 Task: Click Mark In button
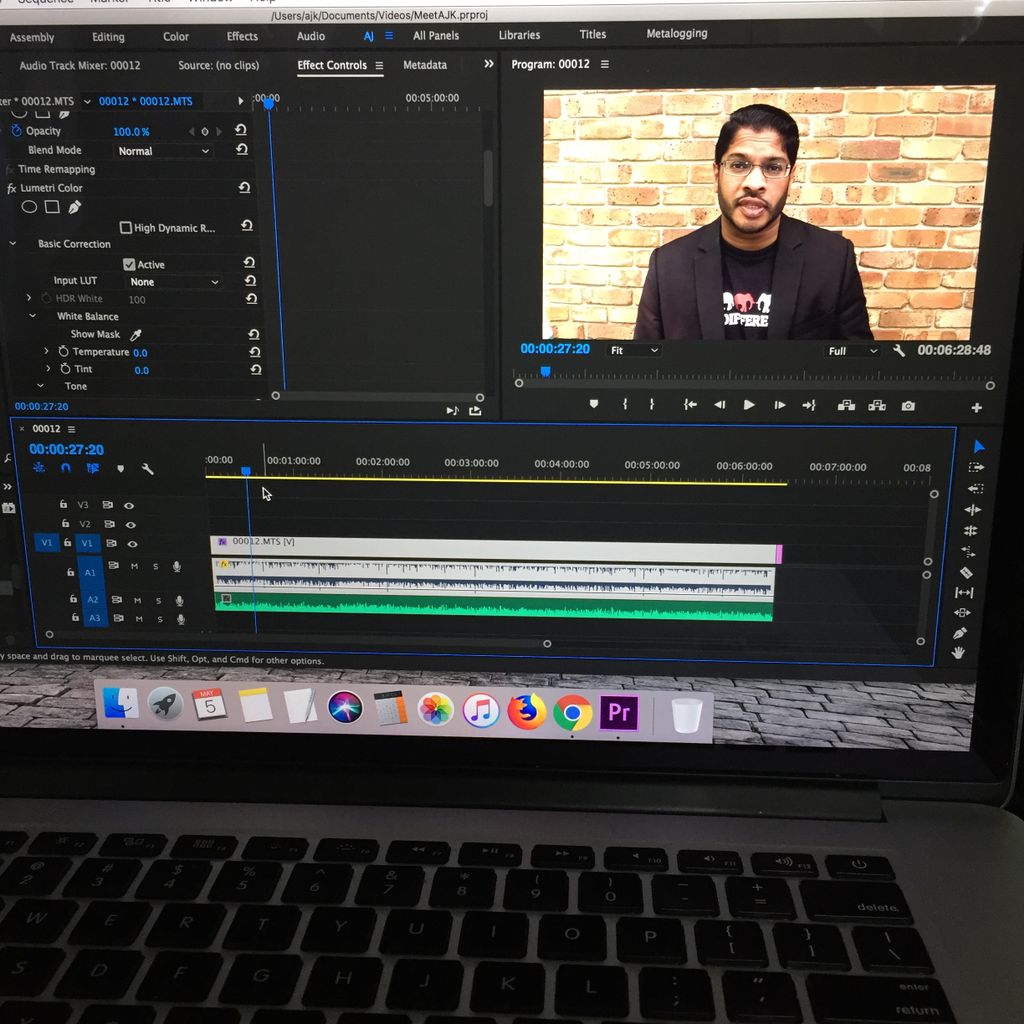[625, 404]
